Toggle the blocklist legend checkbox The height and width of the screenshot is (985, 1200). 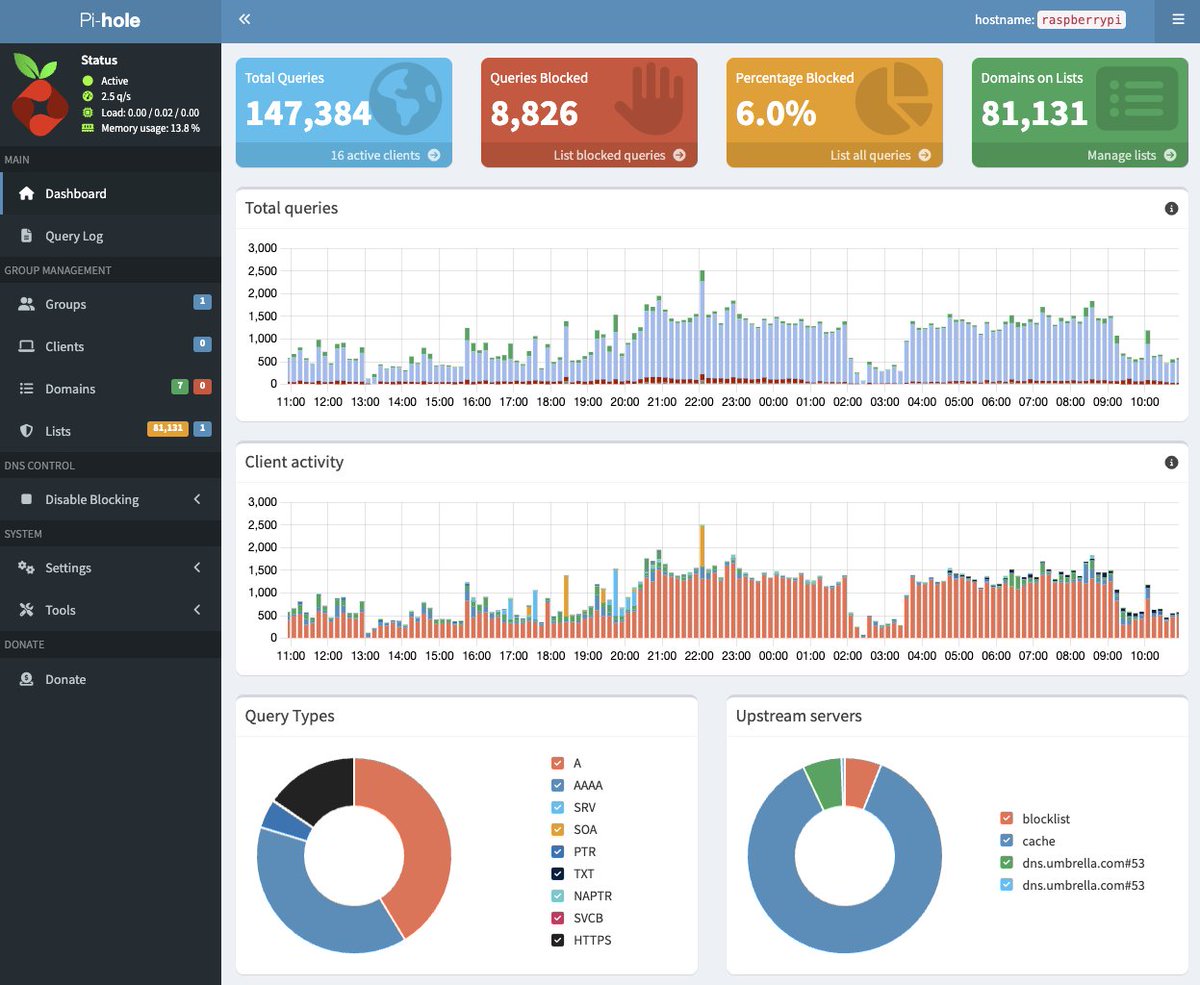pos(1007,819)
